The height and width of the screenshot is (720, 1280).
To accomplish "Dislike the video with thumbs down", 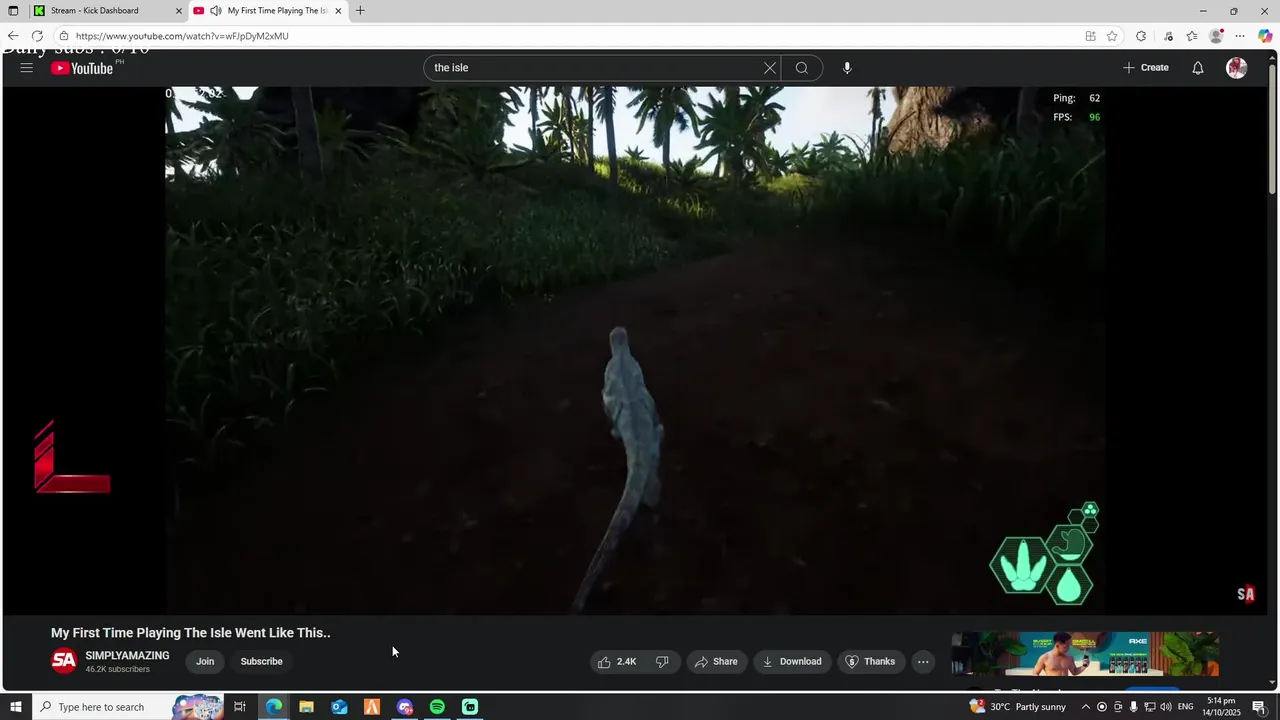I will [x=662, y=661].
